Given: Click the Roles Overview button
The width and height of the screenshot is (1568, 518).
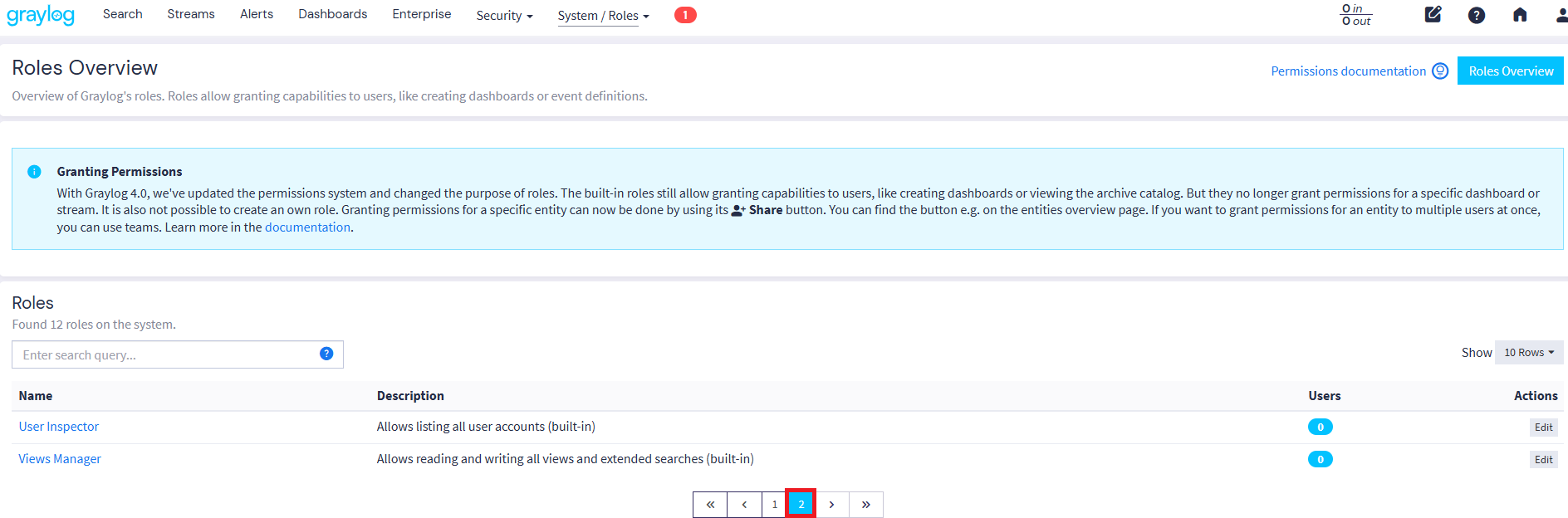Looking at the screenshot, I should coord(1510,71).
